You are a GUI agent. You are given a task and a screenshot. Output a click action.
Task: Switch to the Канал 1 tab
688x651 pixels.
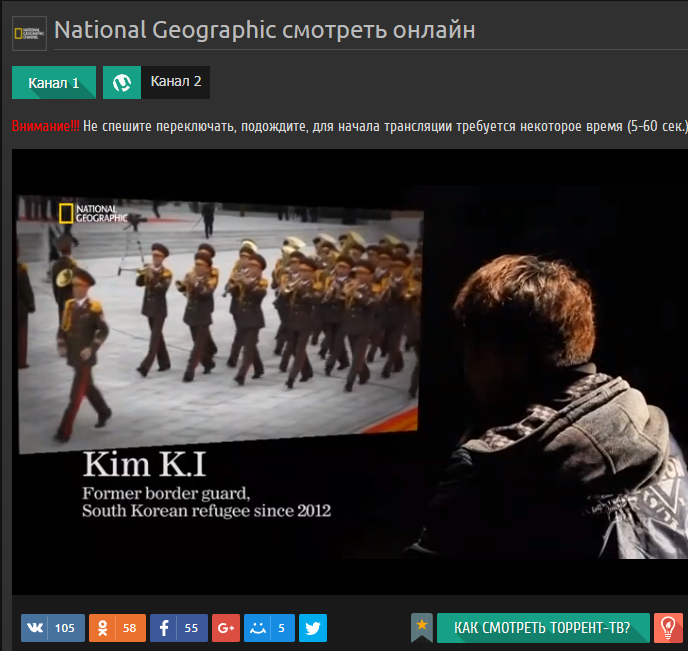click(x=54, y=83)
